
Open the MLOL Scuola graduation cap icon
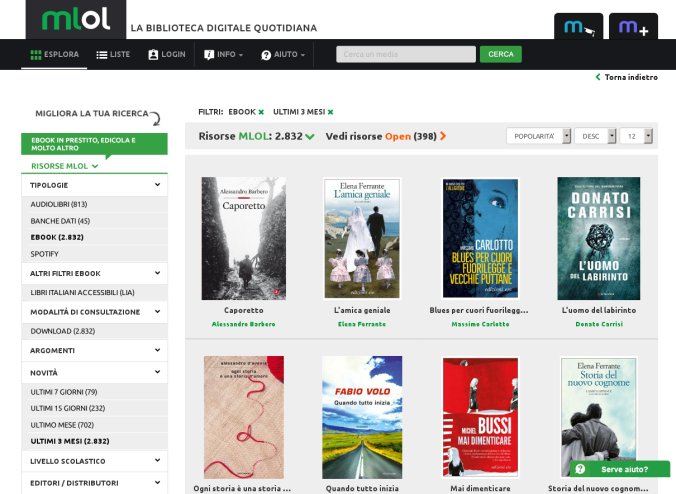point(579,27)
